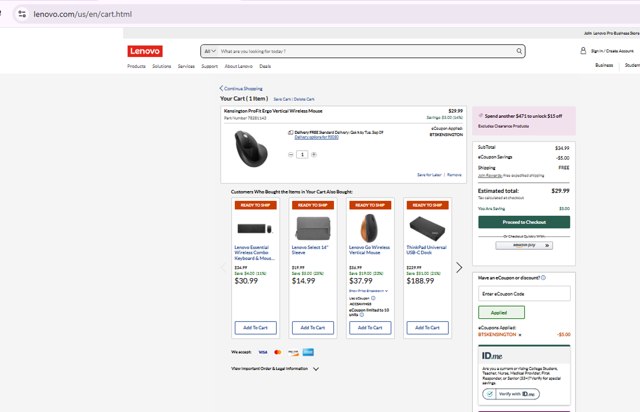Add the $37.99 vertical mouse to cart
640x412 pixels.
click(370, 327)
